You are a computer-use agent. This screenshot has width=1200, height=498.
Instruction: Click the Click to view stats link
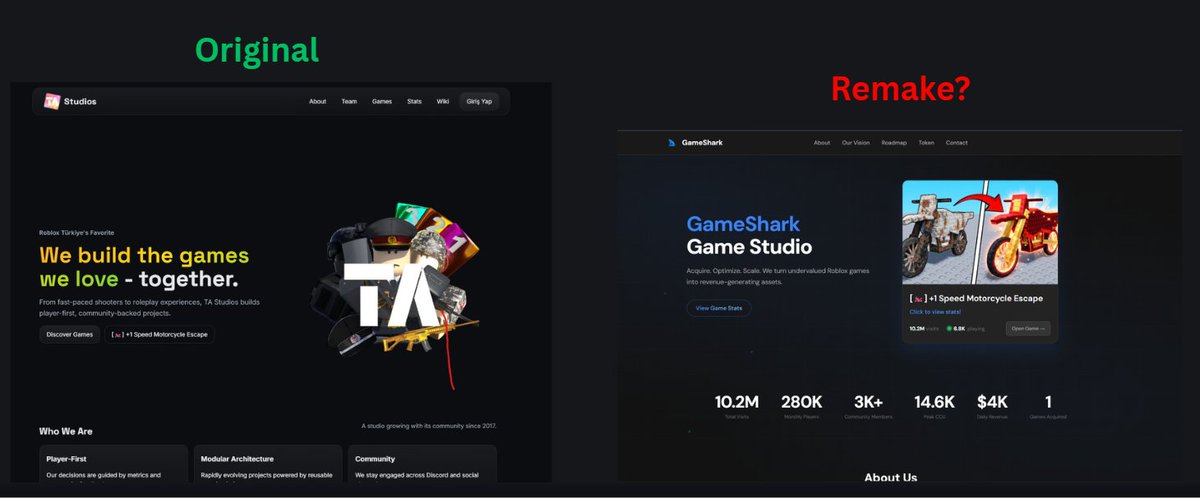(x=935, y=312)
